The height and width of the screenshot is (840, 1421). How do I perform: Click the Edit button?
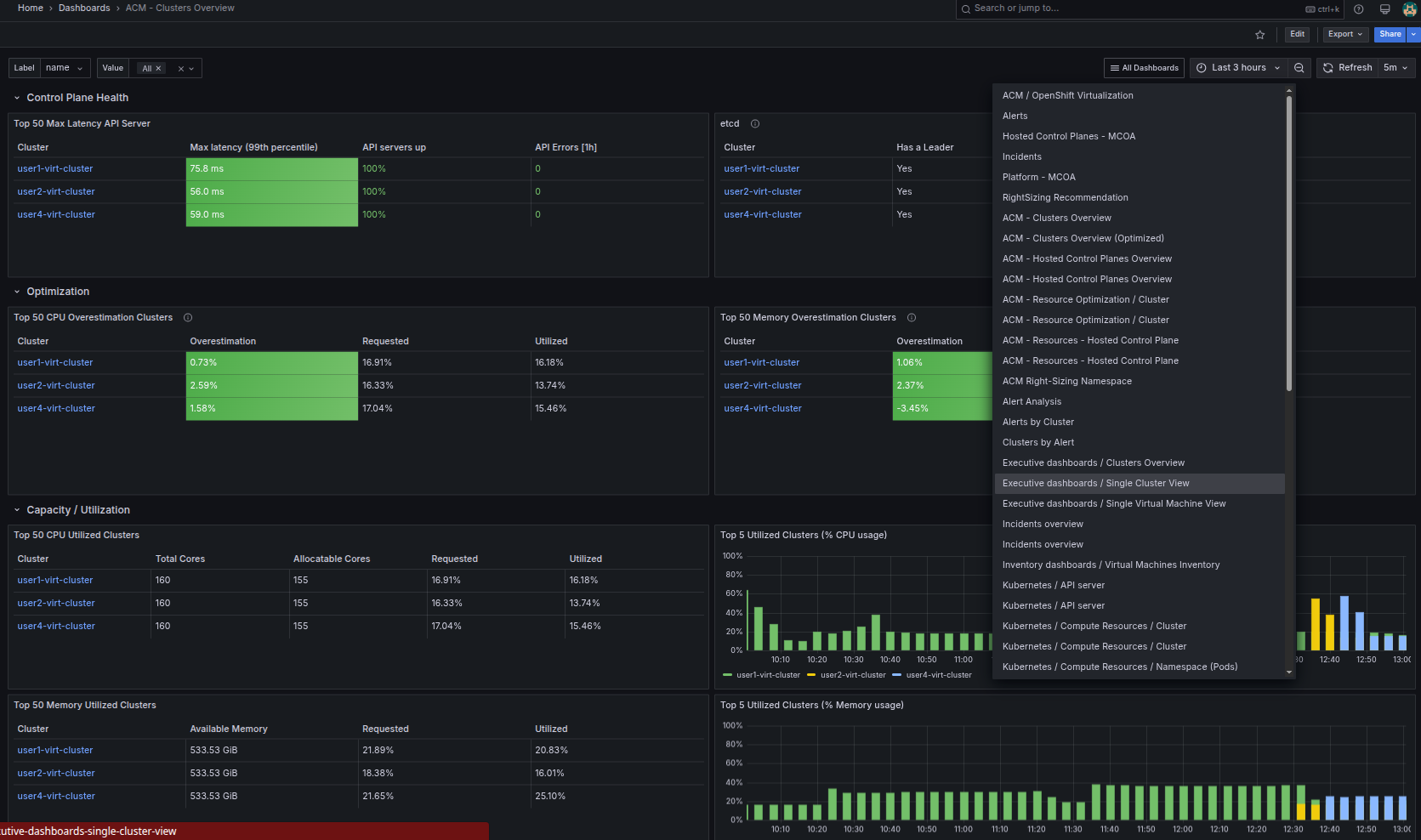(x=1297, y=35)
